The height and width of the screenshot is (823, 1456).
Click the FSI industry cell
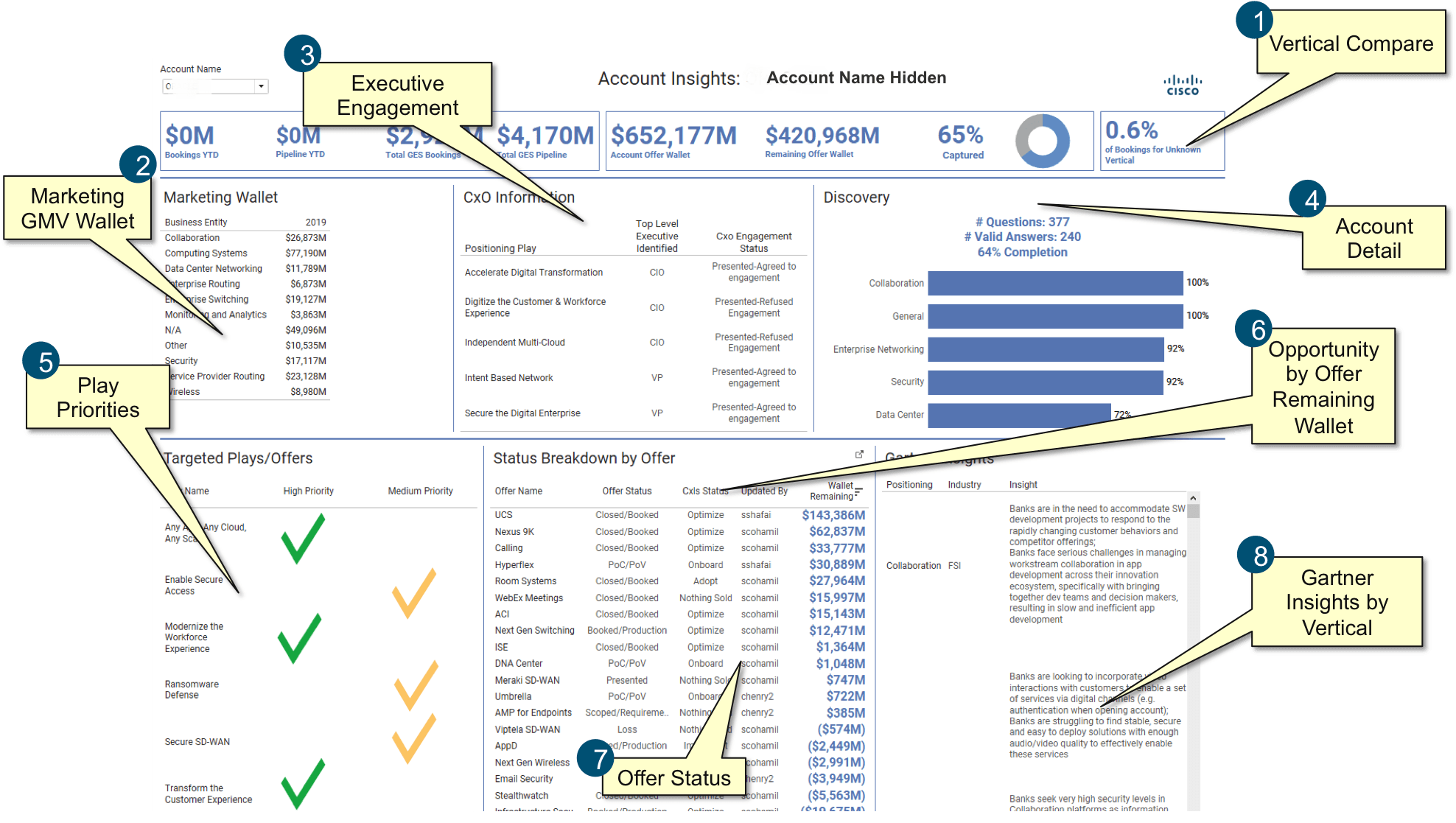click(x=954, y=566)
